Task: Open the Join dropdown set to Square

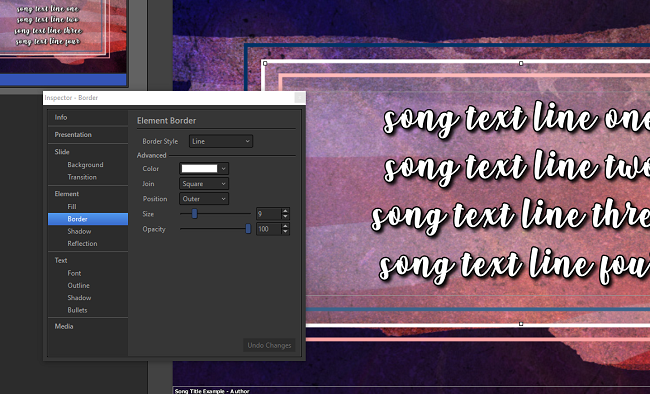Action: tap(204, 184)
